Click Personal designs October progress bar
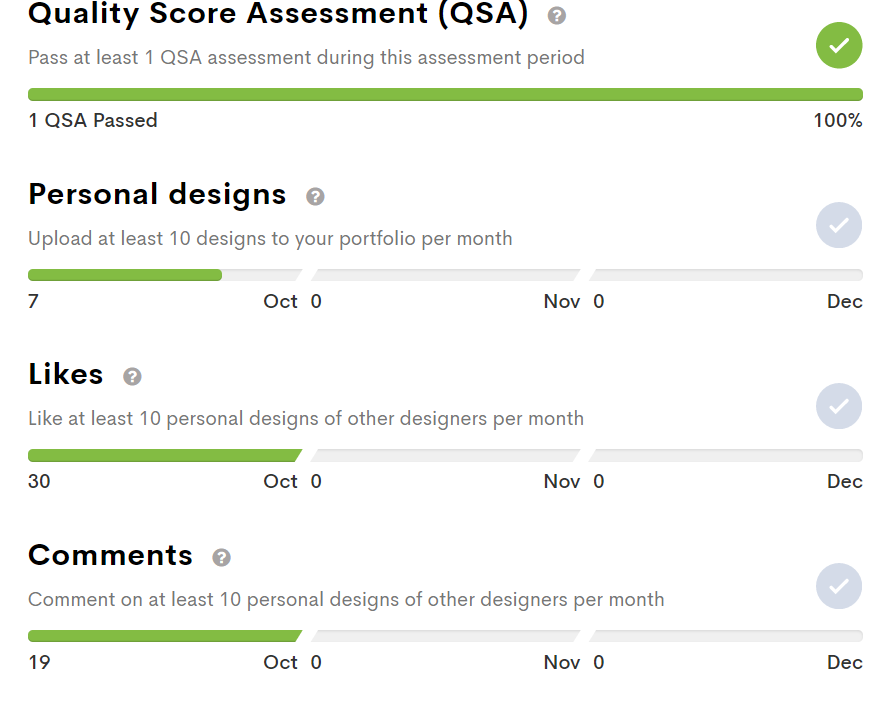 165,275
